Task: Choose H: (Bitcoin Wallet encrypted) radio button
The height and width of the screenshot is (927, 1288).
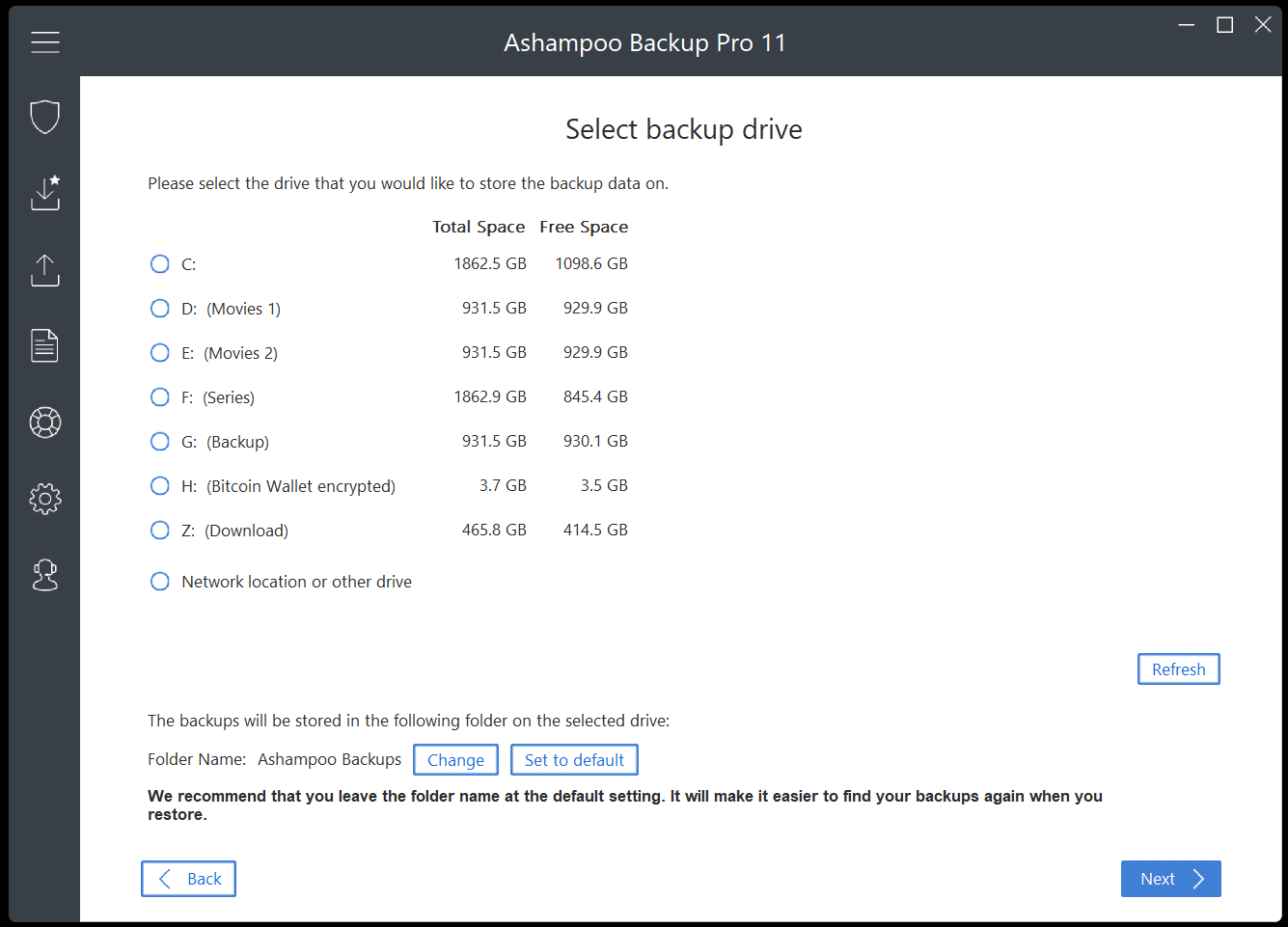Action: pyautogui.click(x=160, y=486)
